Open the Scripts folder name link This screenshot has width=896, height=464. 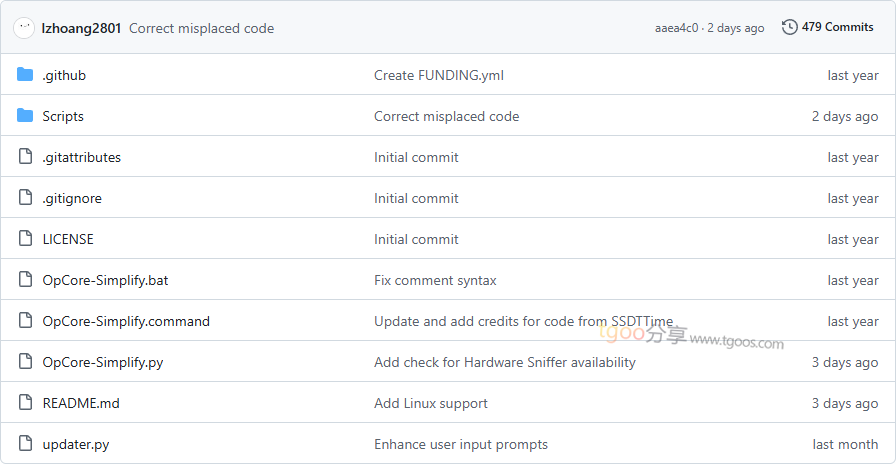coord(63,116)
